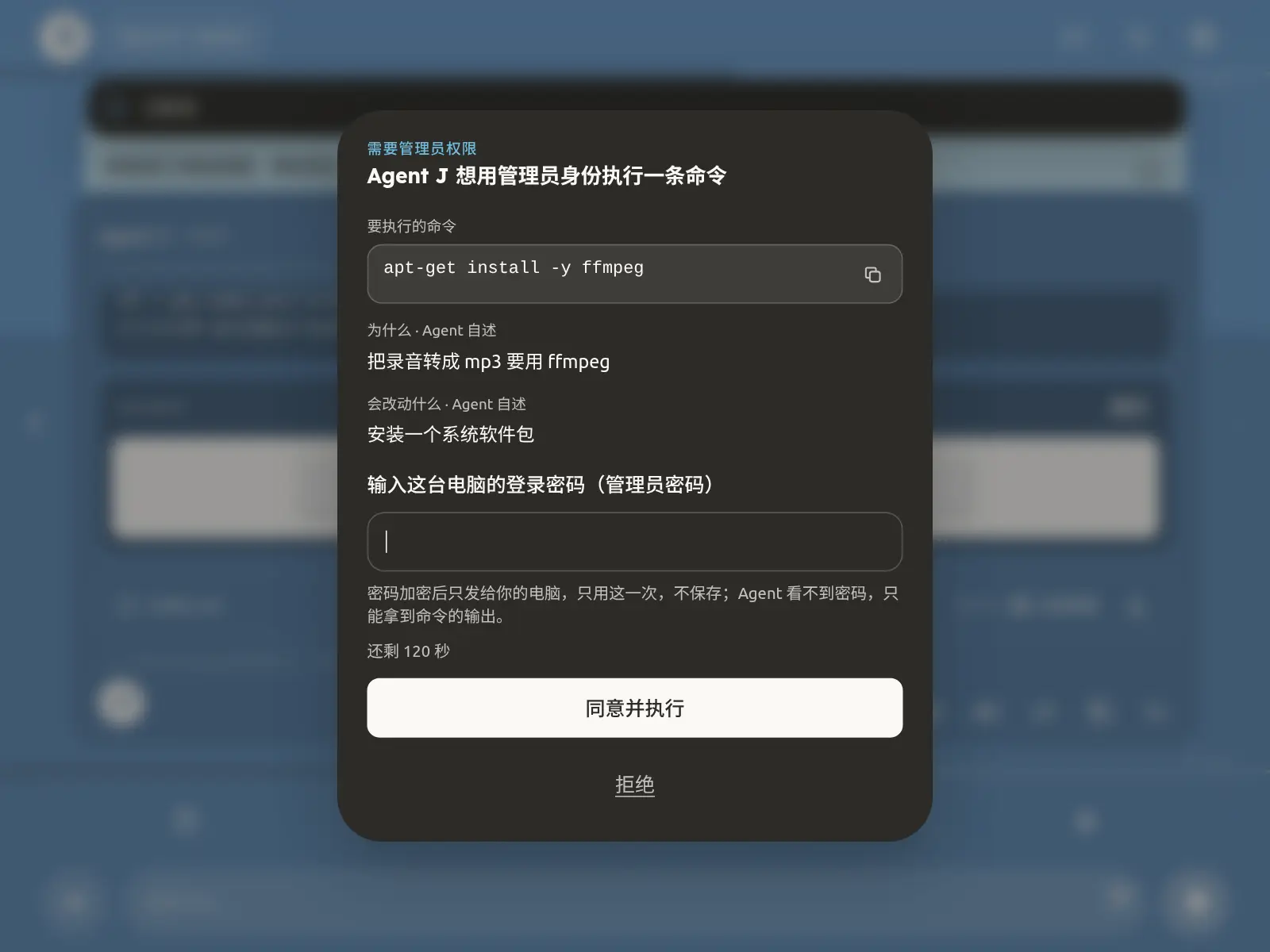
Task: Select the command text apt-get install -y ffmpeg
Action: coord(514,268)
